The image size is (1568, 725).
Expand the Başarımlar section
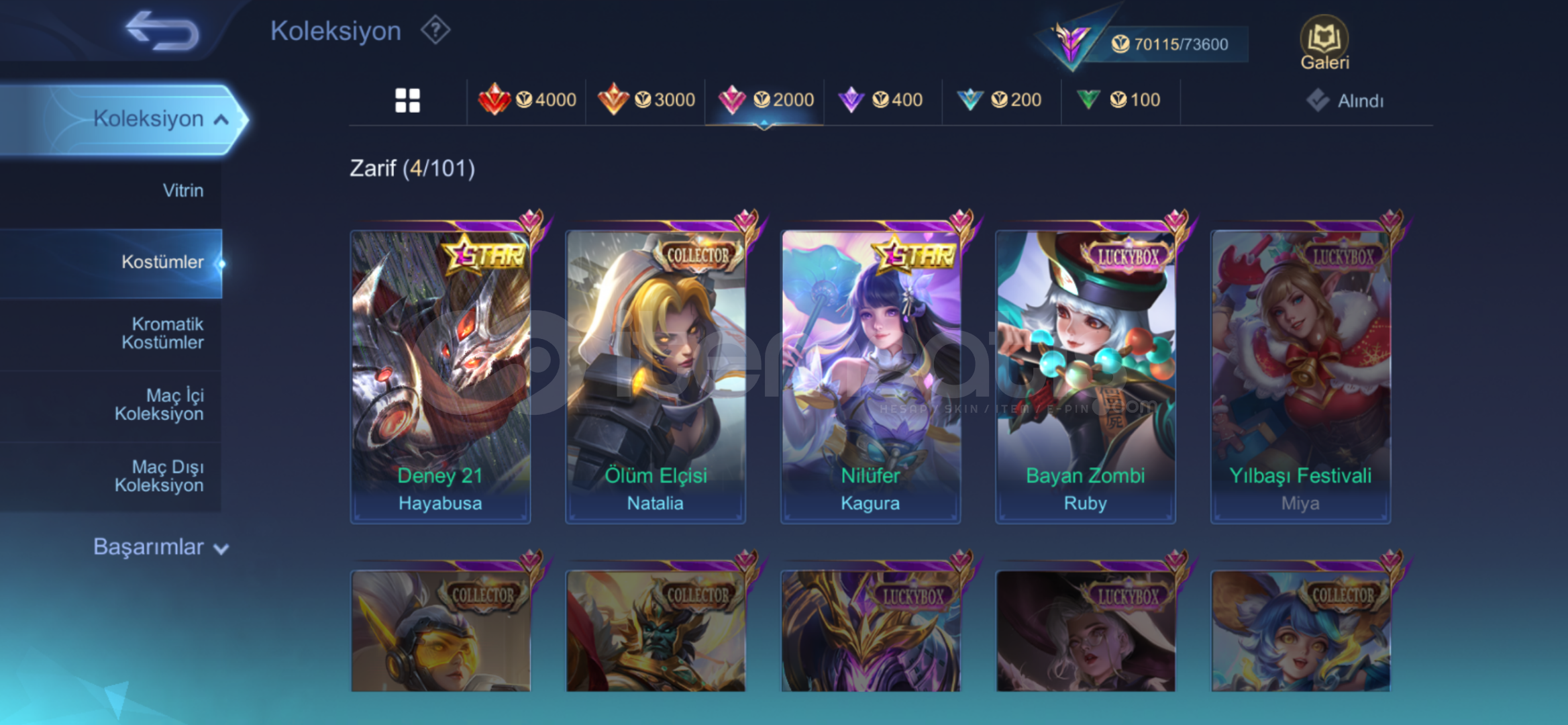[x=161, y=547]
